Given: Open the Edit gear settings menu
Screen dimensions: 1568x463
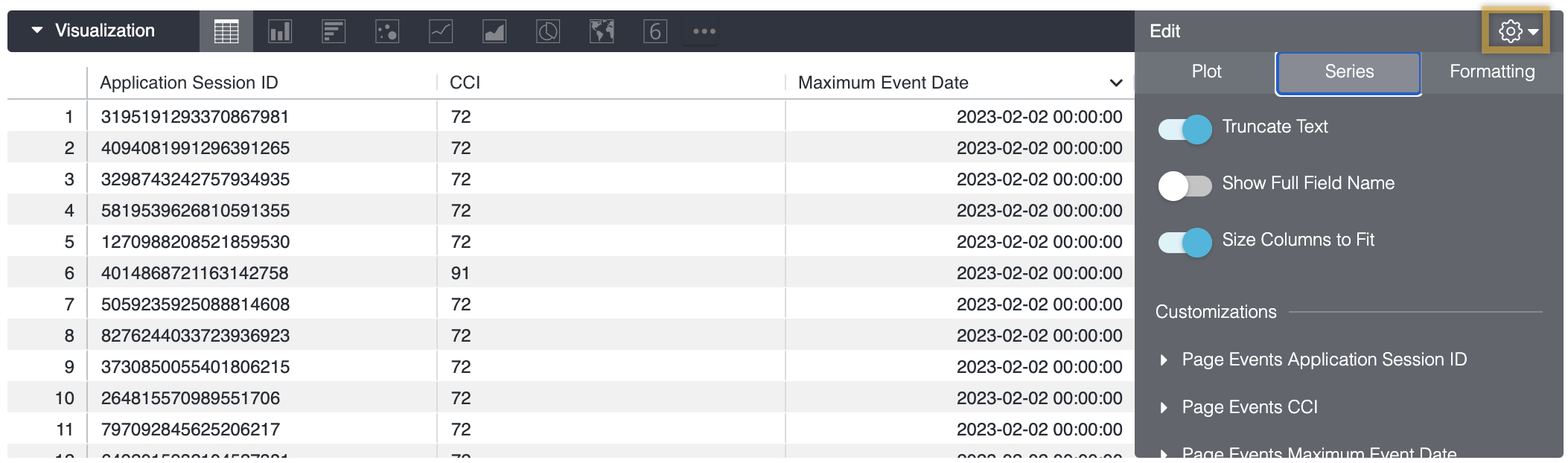Looking at the screenshot, I should (1517, 31).
